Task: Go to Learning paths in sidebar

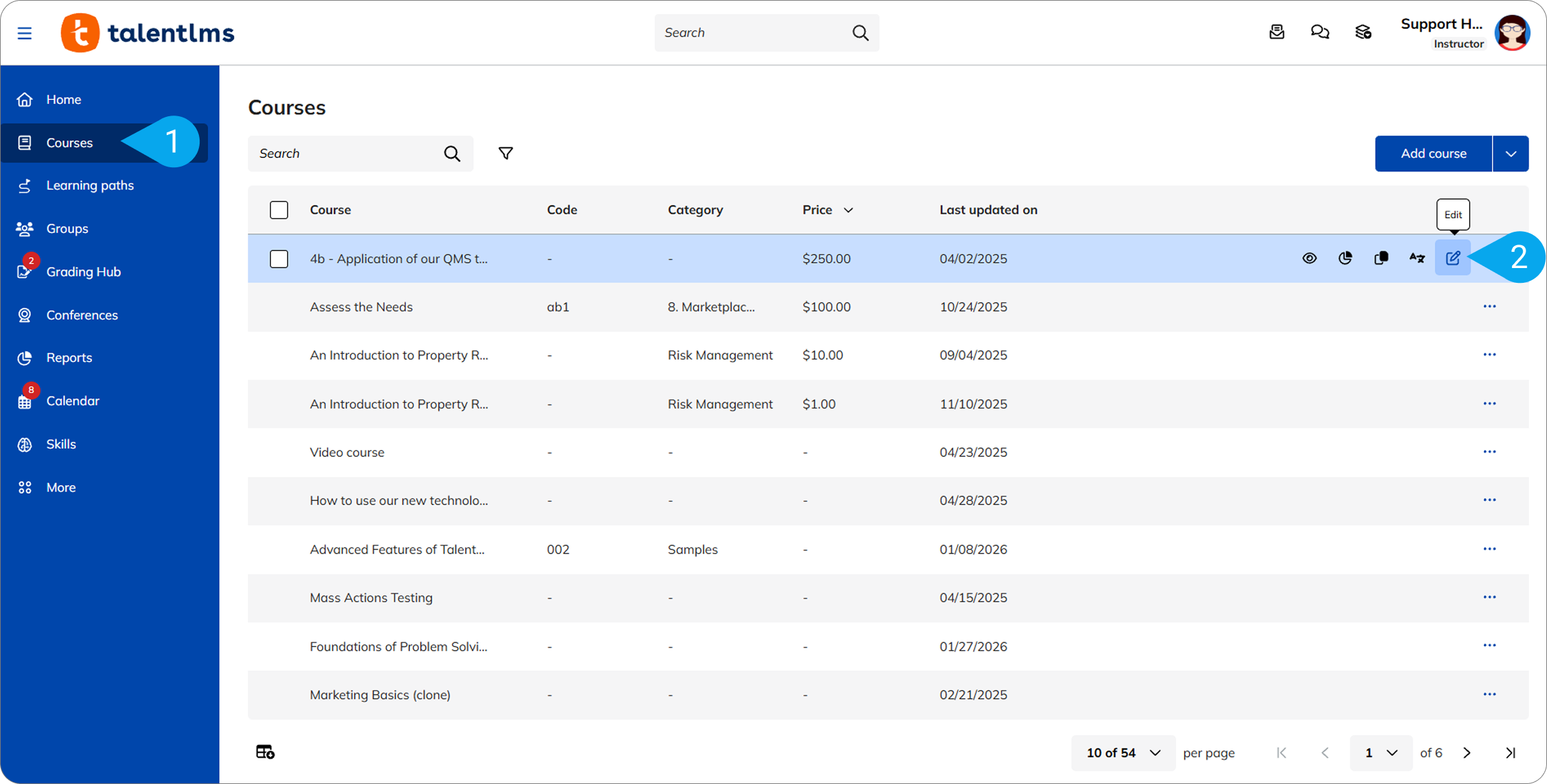Action: pos(89,185)
